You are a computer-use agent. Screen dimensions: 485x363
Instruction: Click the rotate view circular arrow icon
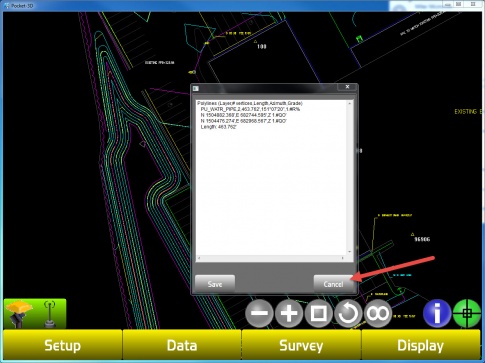348,313
